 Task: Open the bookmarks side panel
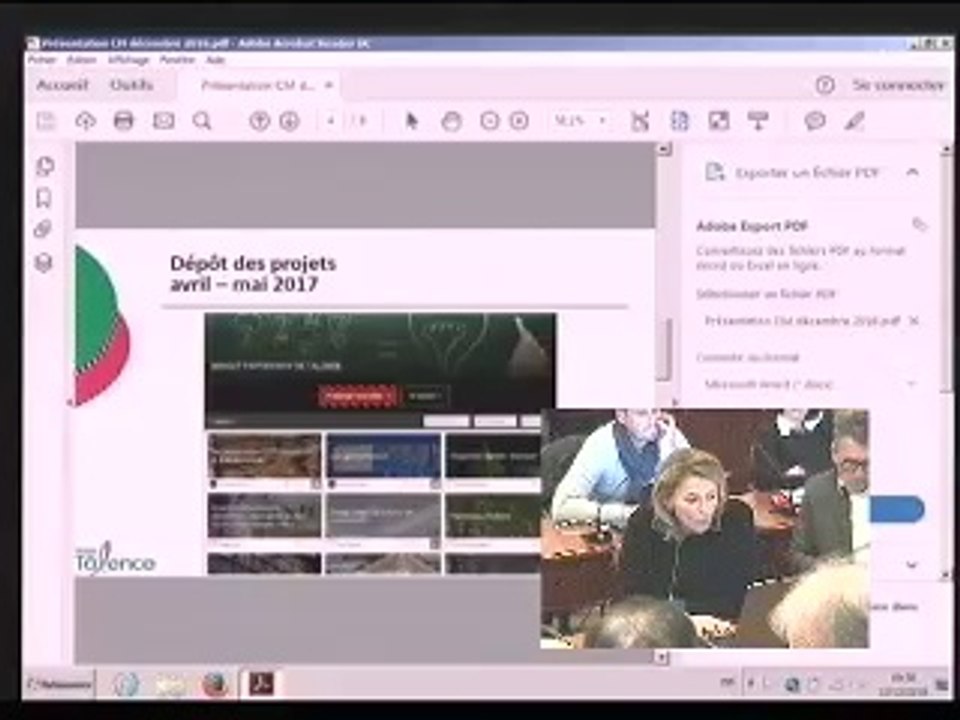(44, 198)
